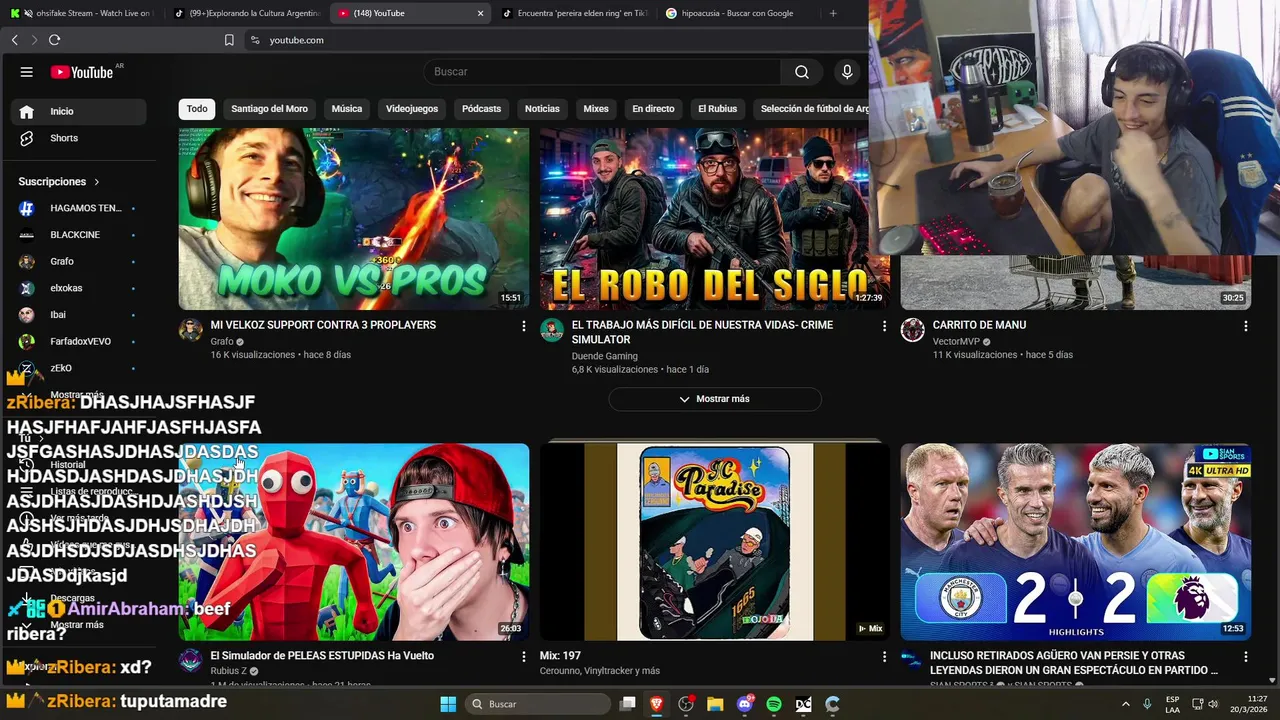Open options menu for CARRITO DE MANU video
Image resolution: width=1280 pixels, height=720 pixels.
1245,326
